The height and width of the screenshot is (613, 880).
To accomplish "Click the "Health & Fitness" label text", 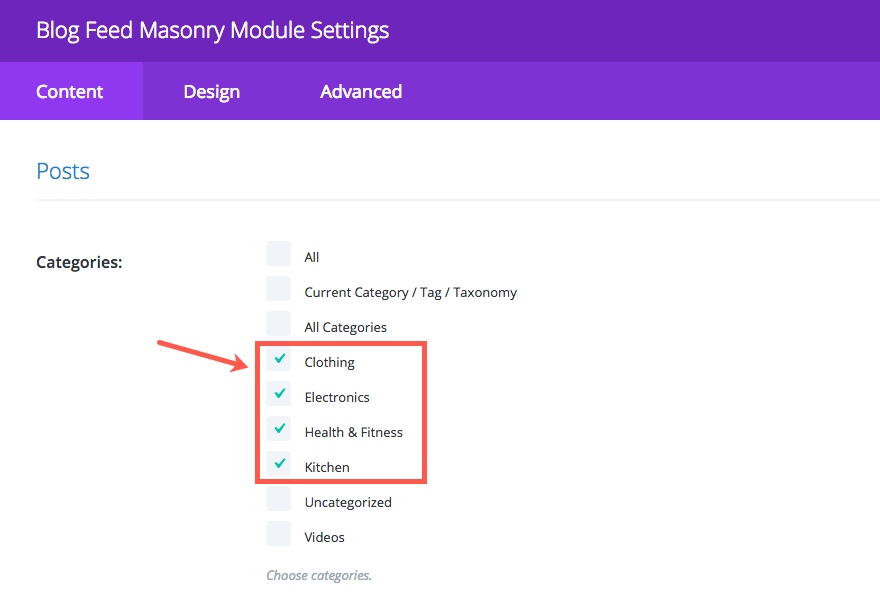I will click(353, 433).
